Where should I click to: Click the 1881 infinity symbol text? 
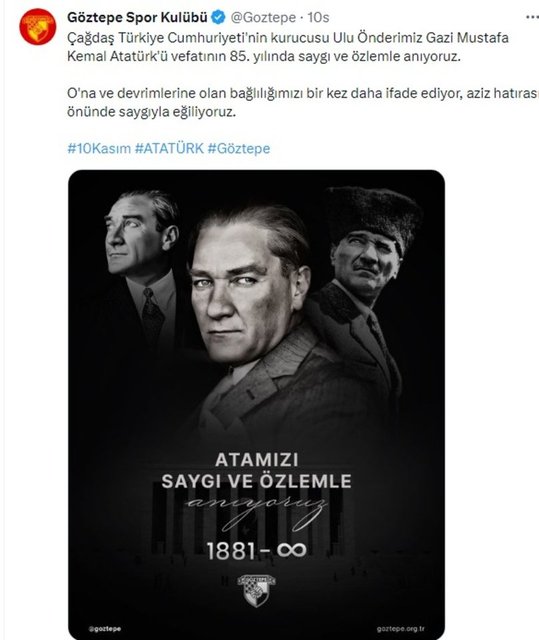[256, 551]
